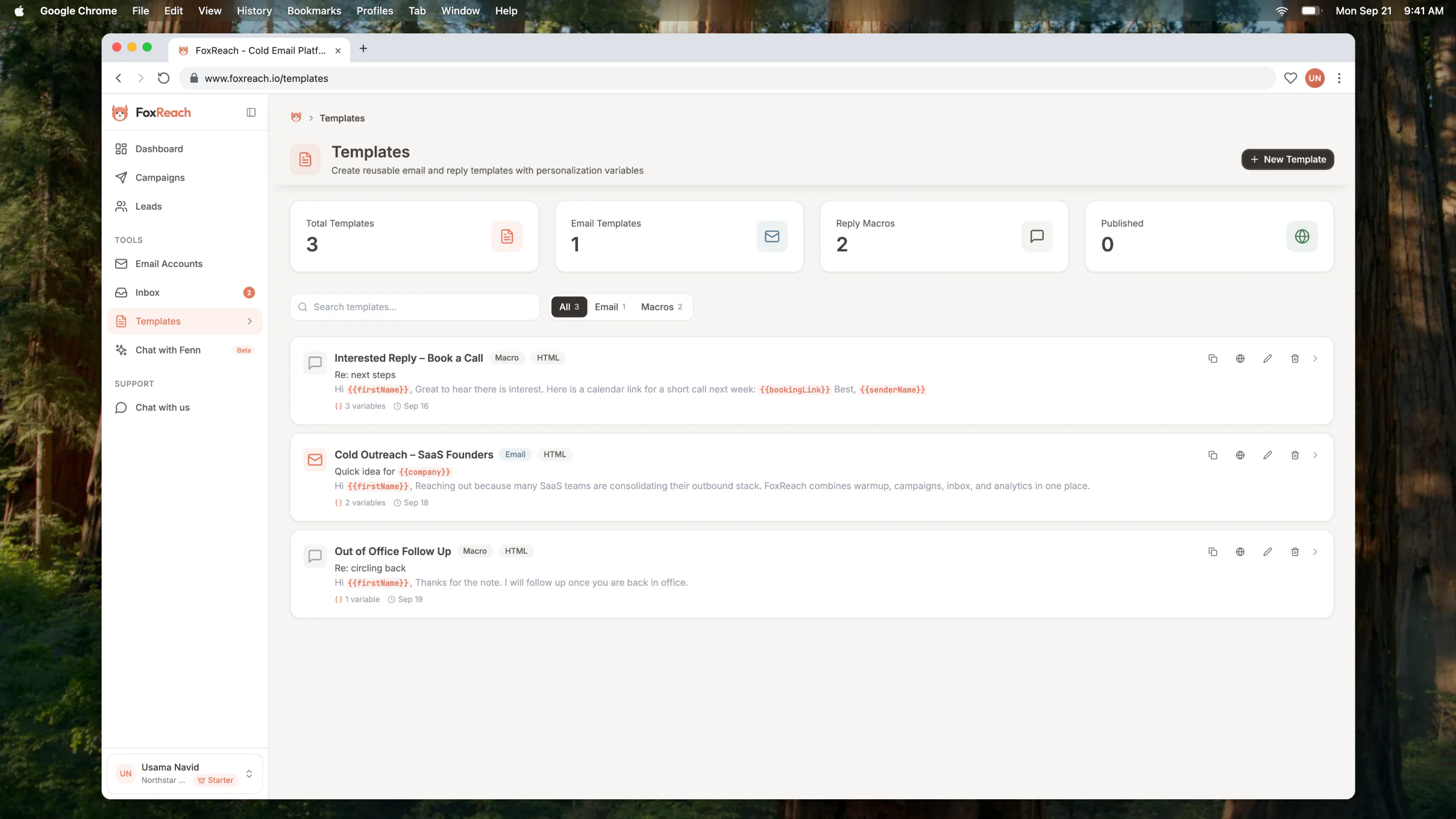This screenshot has width=1456, height=819.
Task: Open the Interested Reply – Book a Call template title
Action: pyautogui.click(x=408, y=358)
